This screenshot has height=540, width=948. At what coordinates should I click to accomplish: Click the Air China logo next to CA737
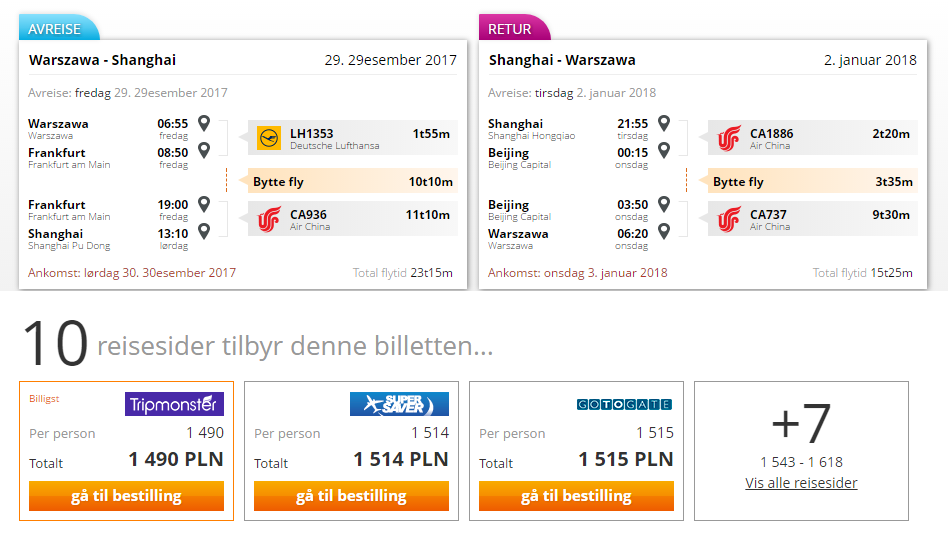click(729, 219)
